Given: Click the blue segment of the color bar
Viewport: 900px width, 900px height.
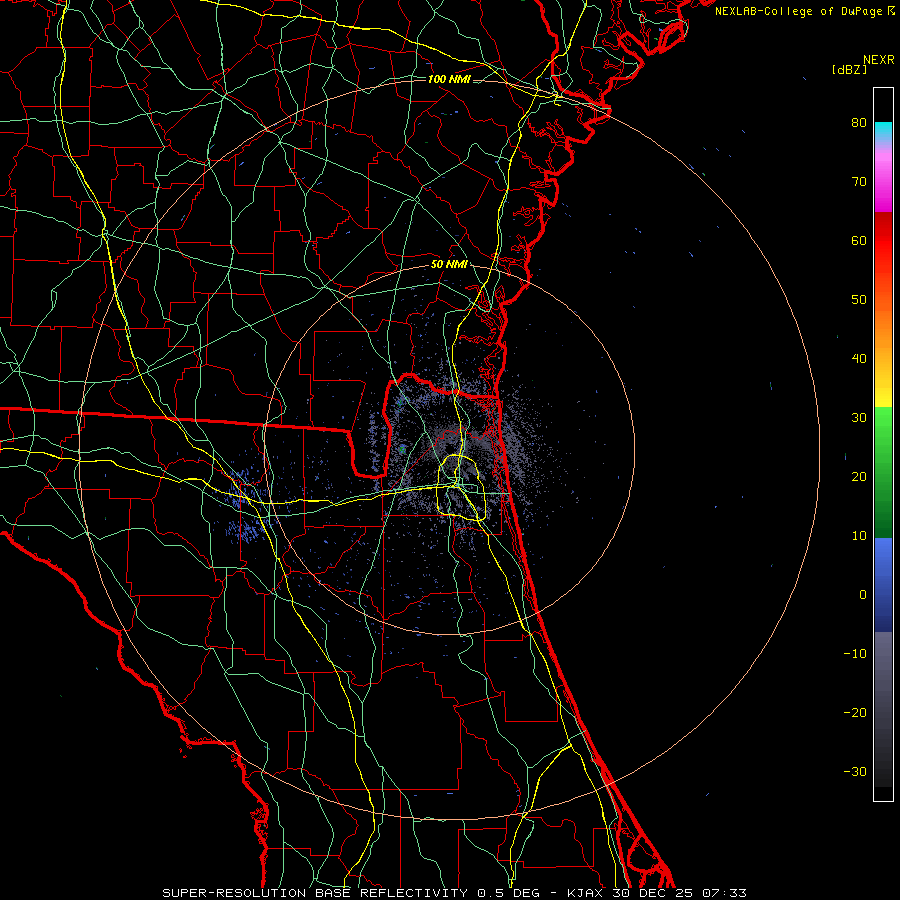Looking at the screenshot, I should click(x=883, y=584).
